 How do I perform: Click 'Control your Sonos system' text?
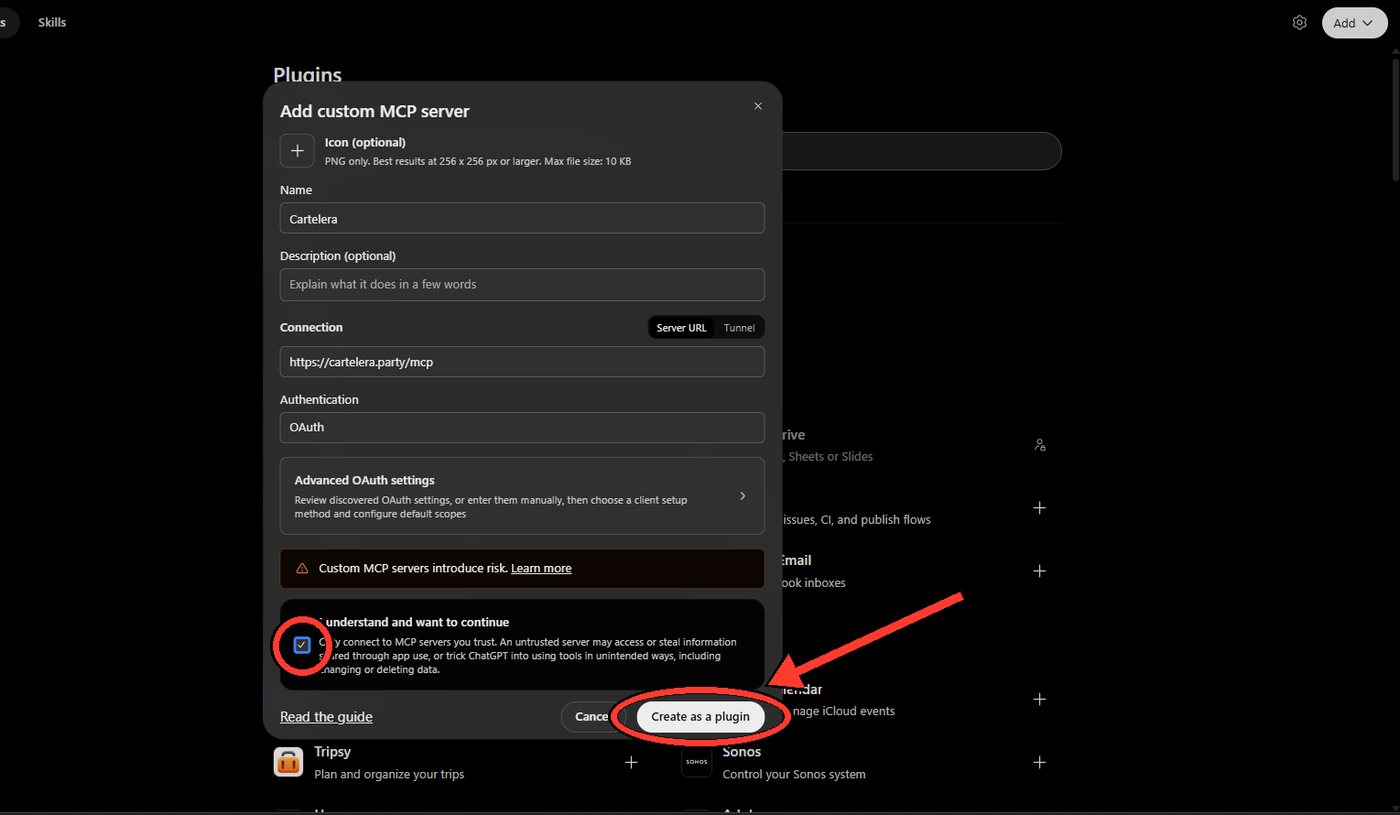794,774
